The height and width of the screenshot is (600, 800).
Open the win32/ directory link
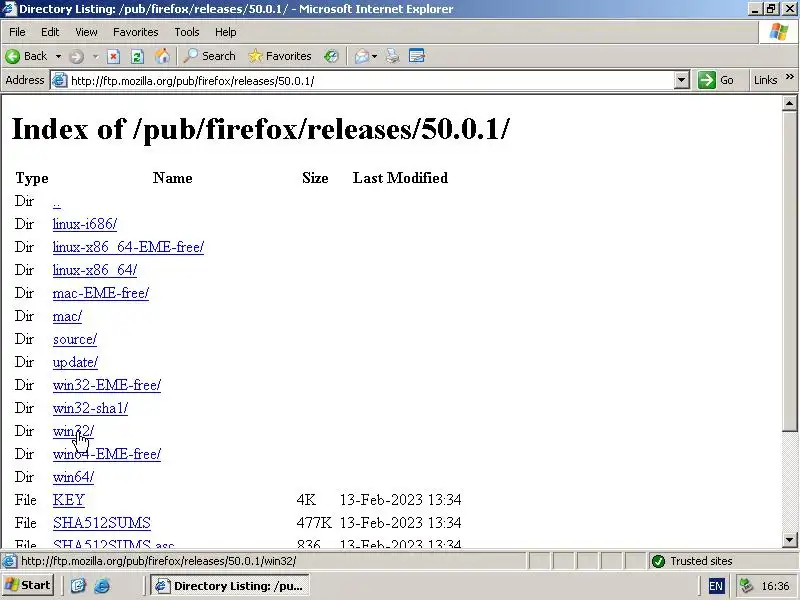[x=73, y=431]
